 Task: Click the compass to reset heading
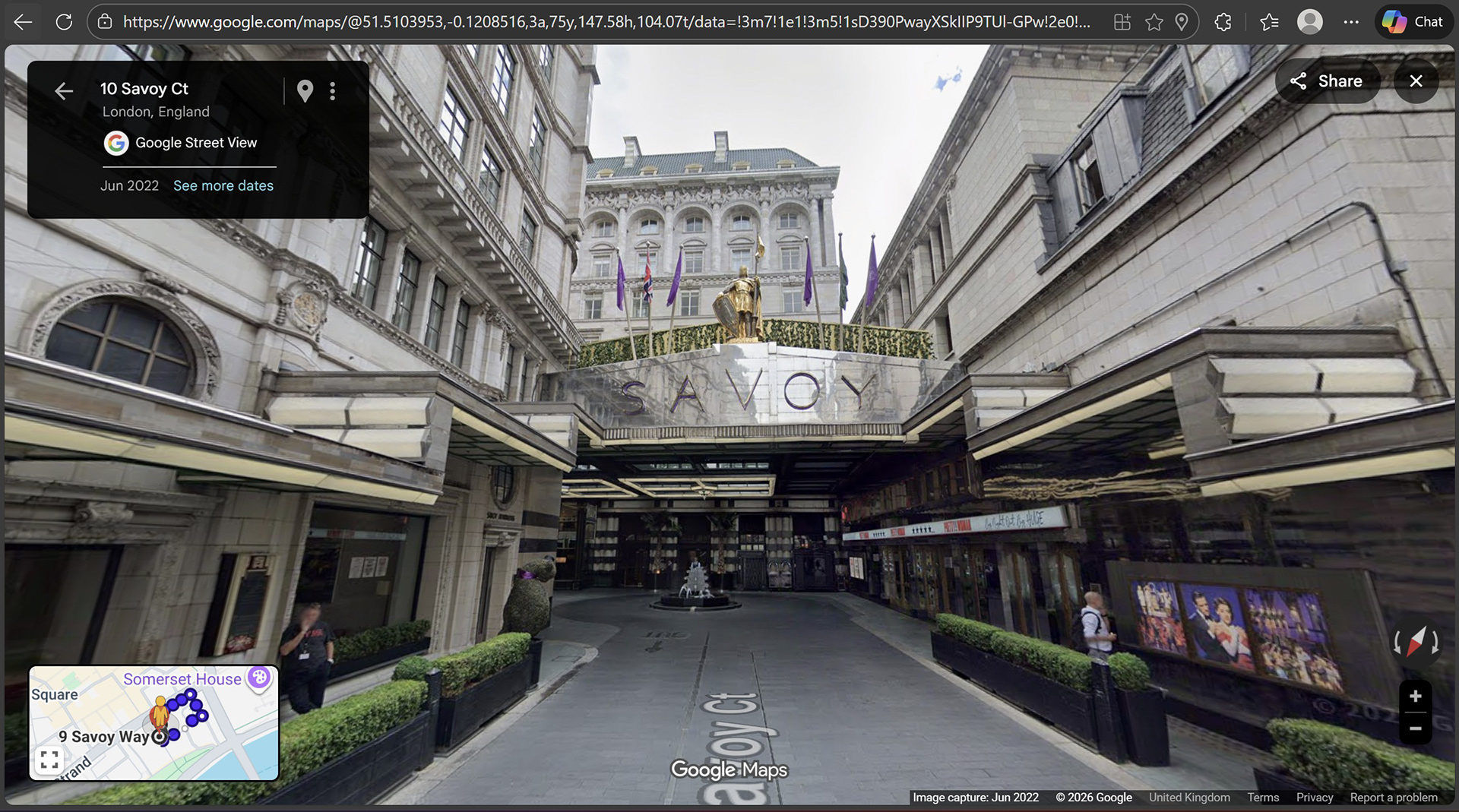click(x=1416, y=643)
